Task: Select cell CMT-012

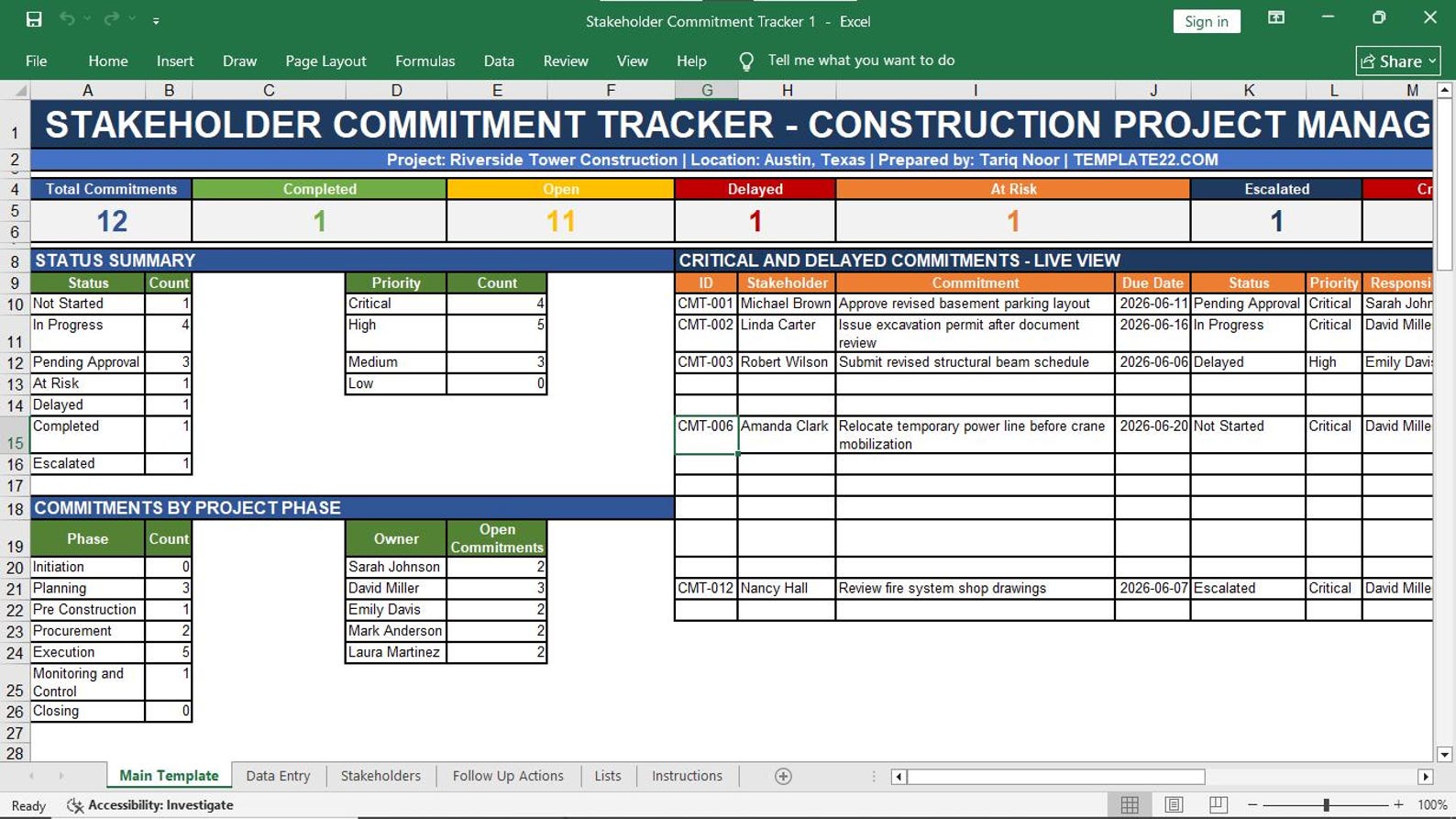Action: 705,588
